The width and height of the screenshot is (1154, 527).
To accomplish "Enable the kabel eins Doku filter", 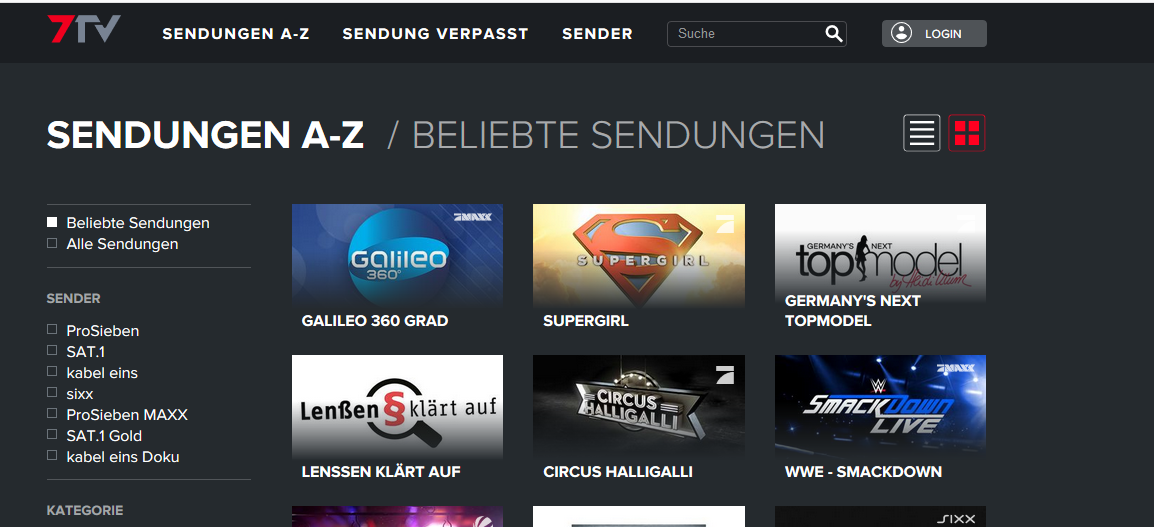I will (x=52, y=455).
